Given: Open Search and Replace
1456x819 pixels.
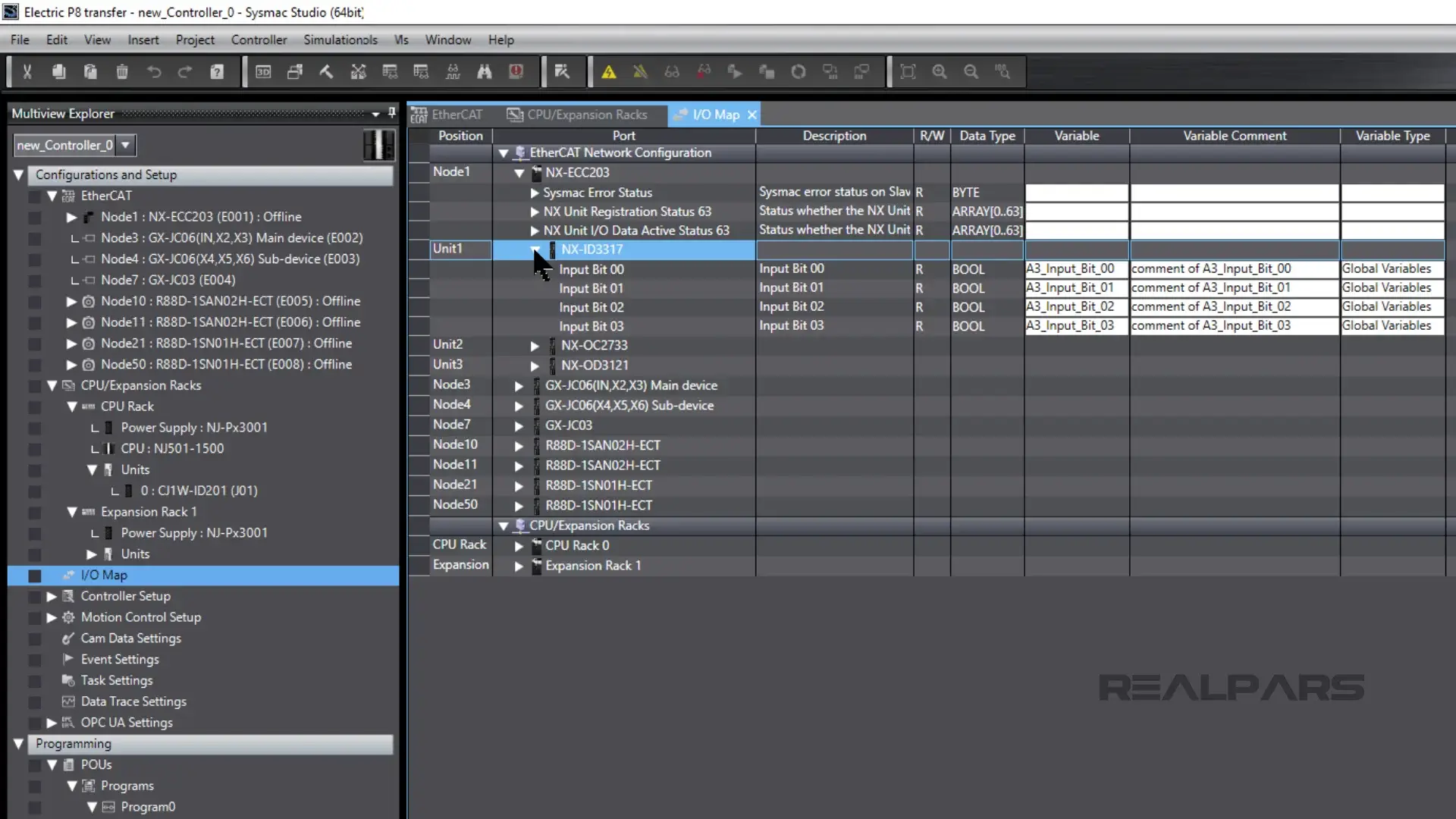Looking at the screenshot, I should tap(485, 71).
